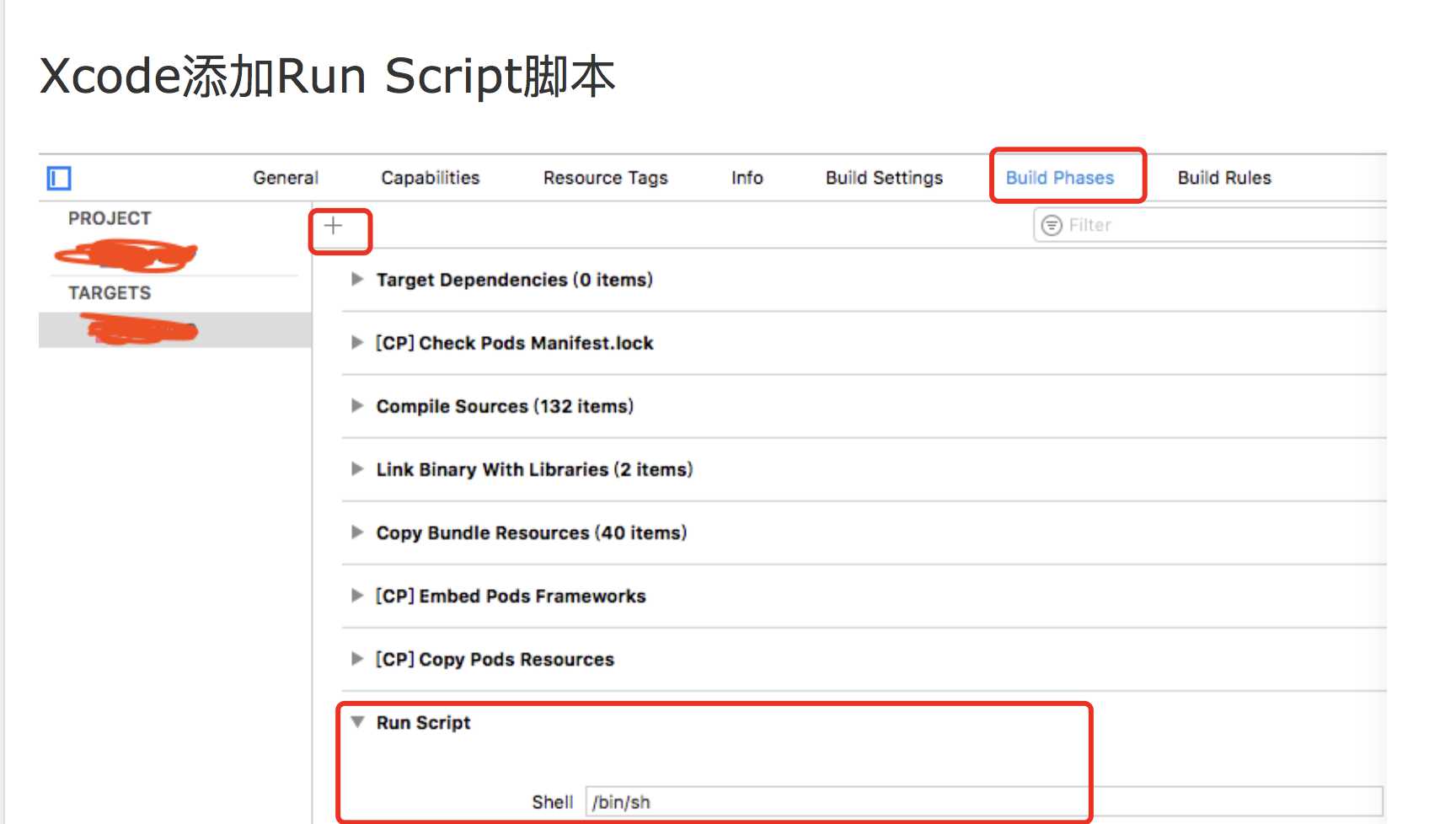The image size is (1456, 824).
Task: Click the Run Script phase title
Action: point(424,723)
